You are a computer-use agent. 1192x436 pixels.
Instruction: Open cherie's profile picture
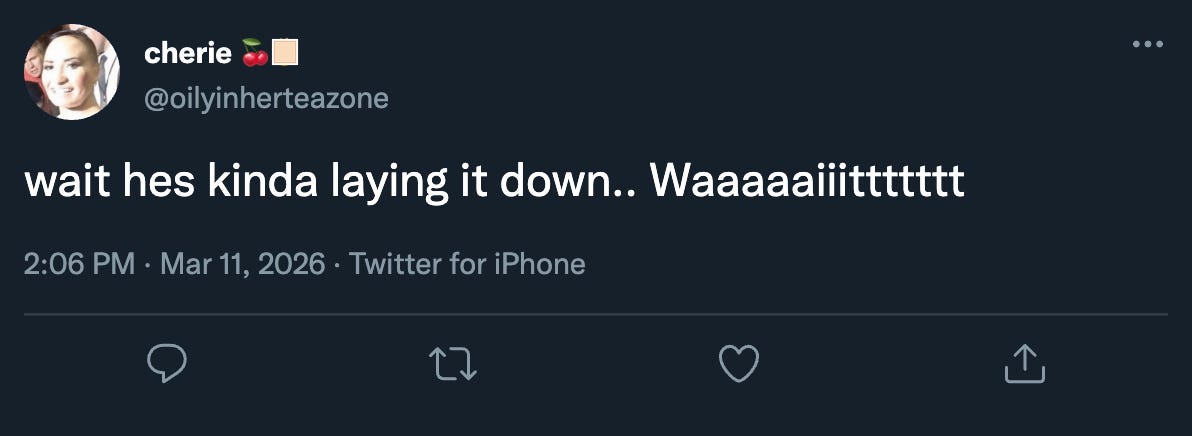point(71,72)
